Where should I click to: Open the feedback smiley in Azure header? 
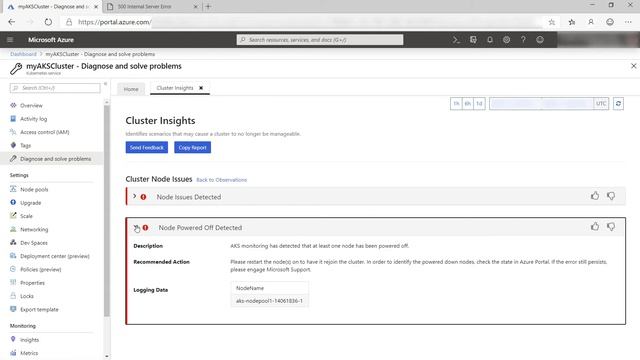point(540,40)
